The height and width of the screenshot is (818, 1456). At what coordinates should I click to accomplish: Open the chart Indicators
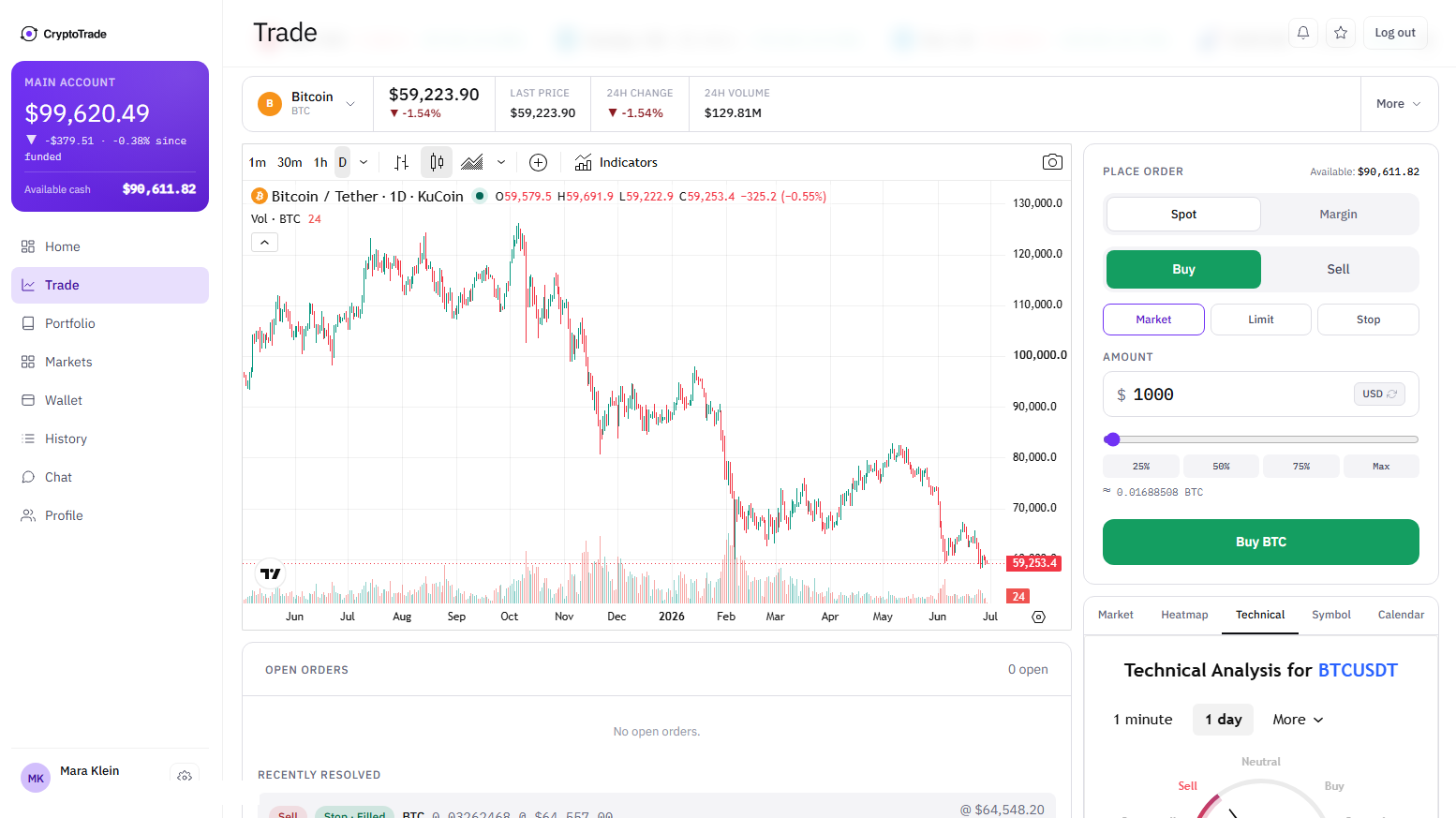coord(617,162)
